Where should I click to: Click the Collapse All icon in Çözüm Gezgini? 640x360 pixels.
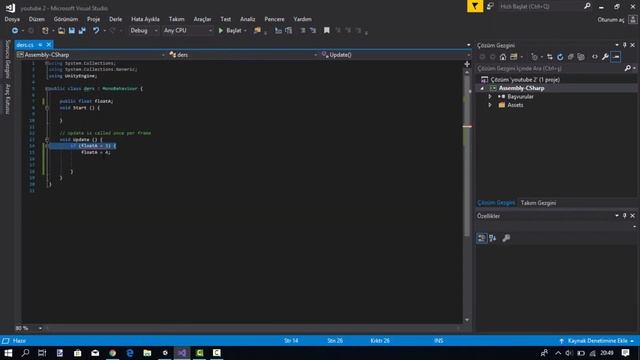571,57
